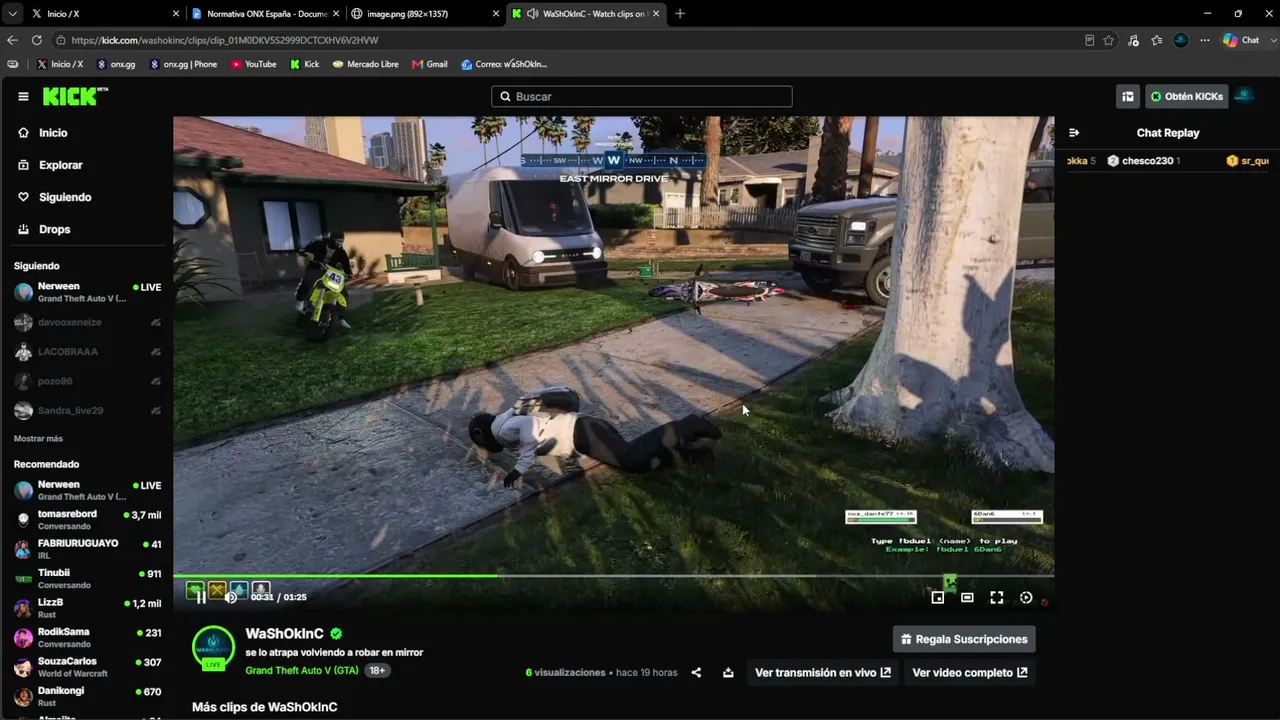
Task: Expand followed list with Mostrar más
Action: pos(38,438)
